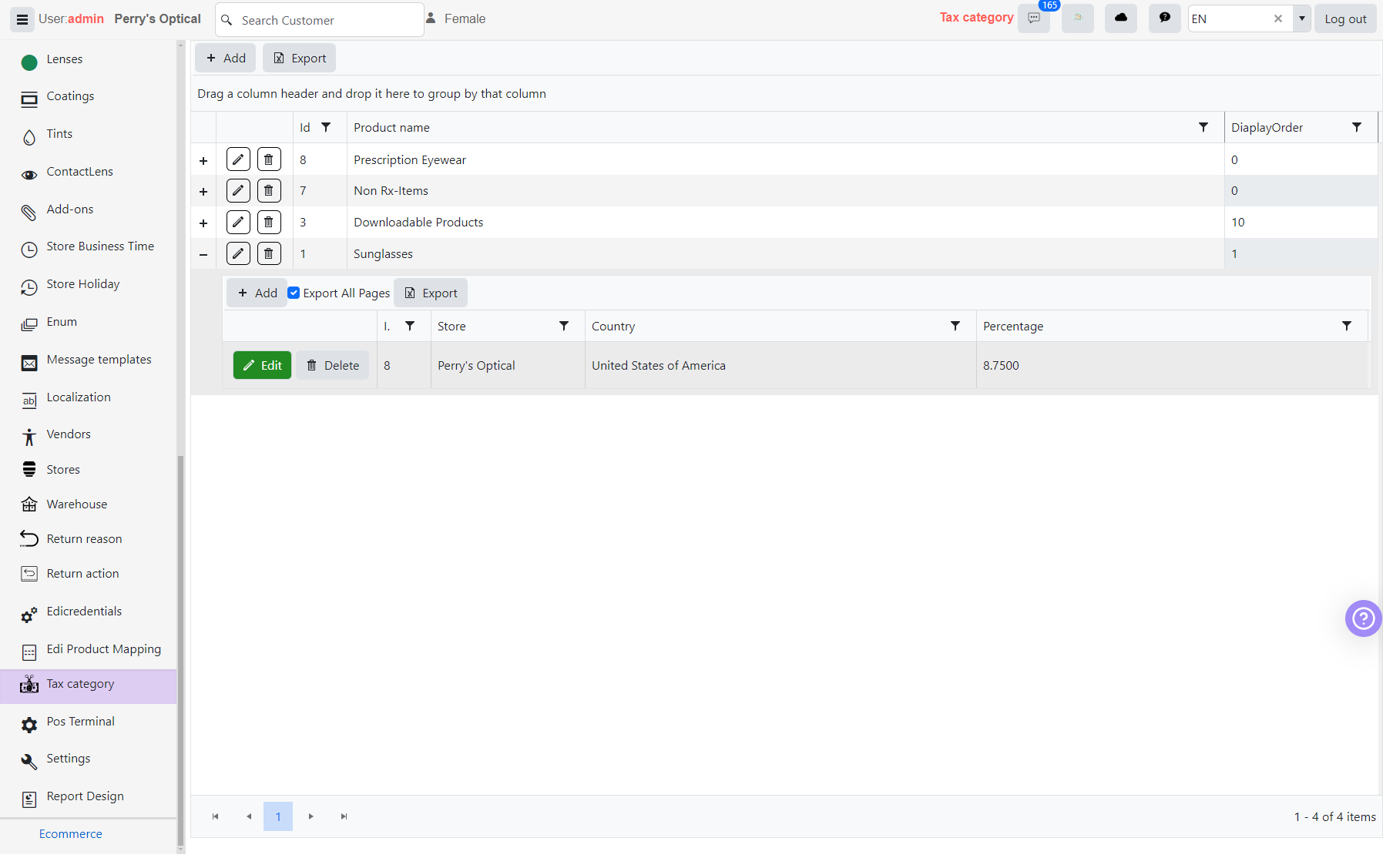1383x868 pixels.
Task: Edit the Non Rx-Items row pencil icon
Action: click(238, 190)
